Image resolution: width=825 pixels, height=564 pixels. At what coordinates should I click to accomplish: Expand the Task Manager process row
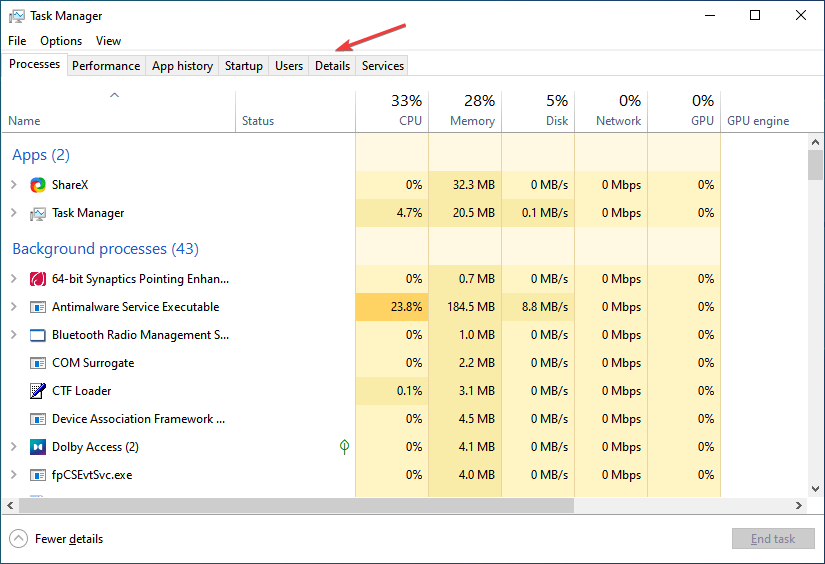[14, 213]
